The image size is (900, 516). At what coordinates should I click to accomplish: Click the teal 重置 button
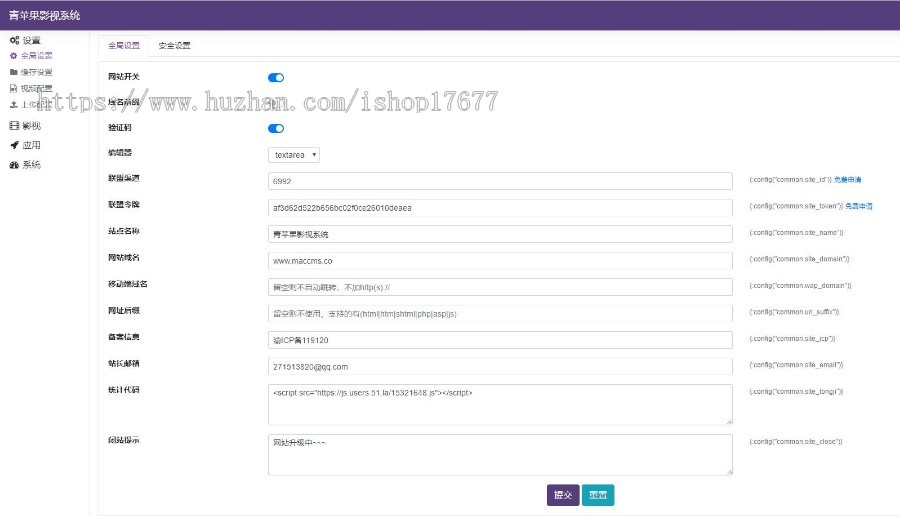coord(598,495)
